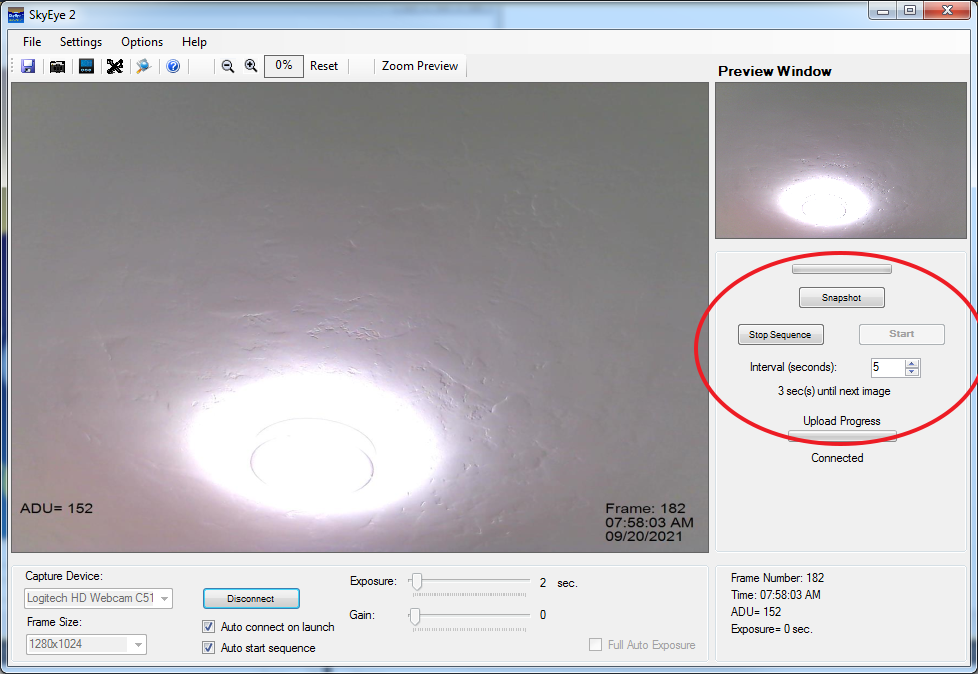The image size is (978, 674).
Task: Click the Connected status text
Action: coord(837,458)
